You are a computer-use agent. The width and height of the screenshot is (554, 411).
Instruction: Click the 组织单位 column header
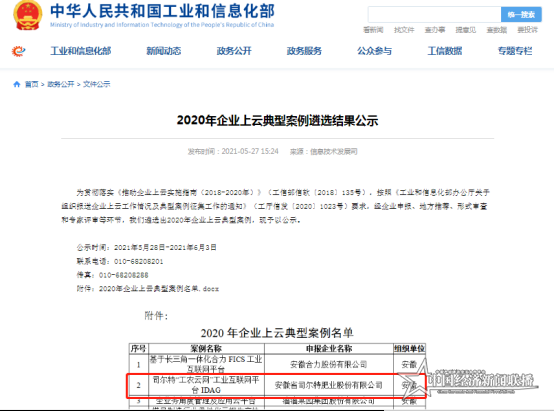click(x=409, y=349)
